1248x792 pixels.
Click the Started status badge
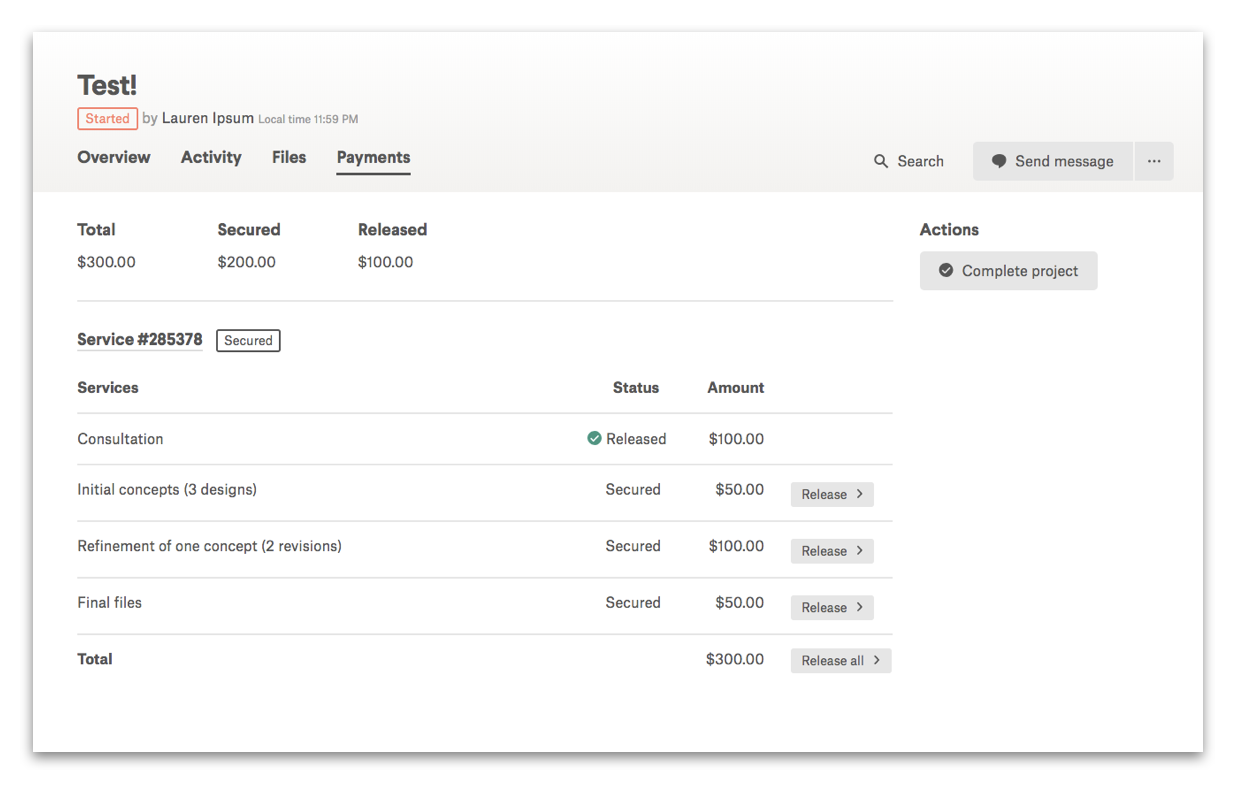pos(107,118)
